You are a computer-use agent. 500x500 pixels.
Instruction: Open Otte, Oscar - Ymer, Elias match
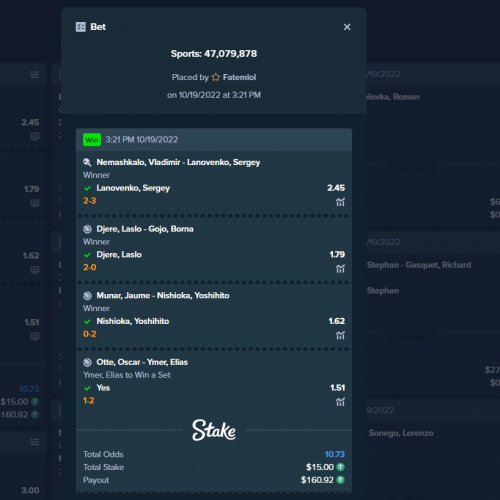coord(142,362)
